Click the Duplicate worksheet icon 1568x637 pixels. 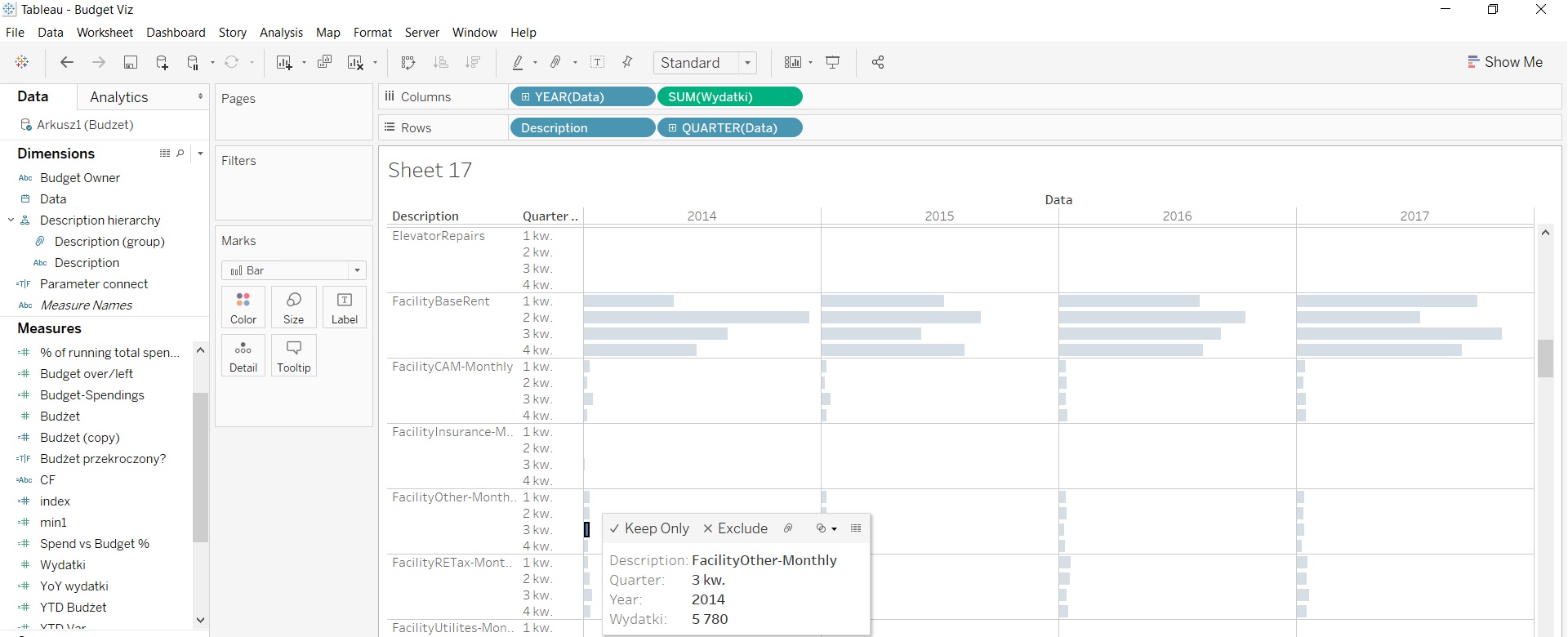[324, 63]
